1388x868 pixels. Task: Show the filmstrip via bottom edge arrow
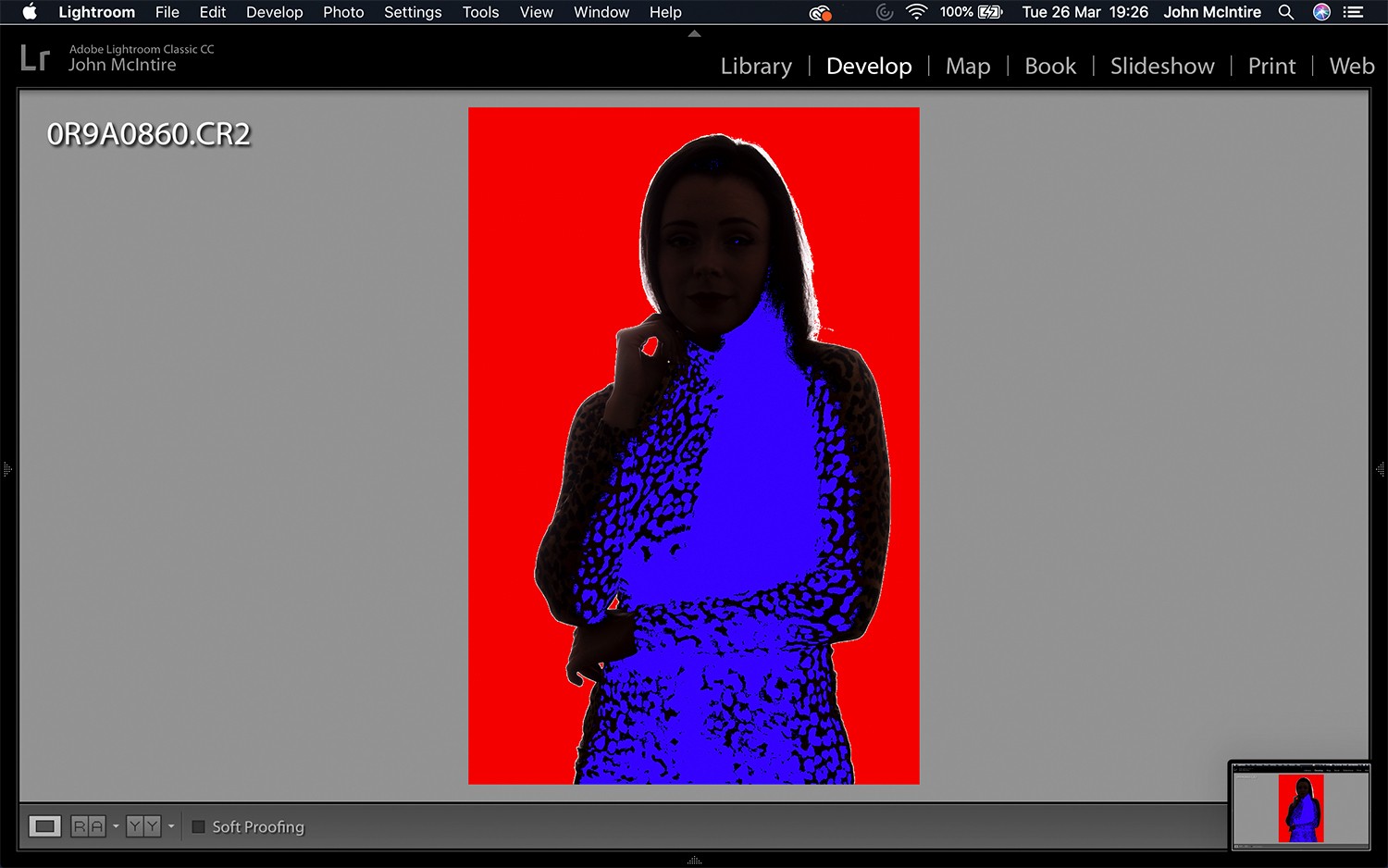coord(694,861)
